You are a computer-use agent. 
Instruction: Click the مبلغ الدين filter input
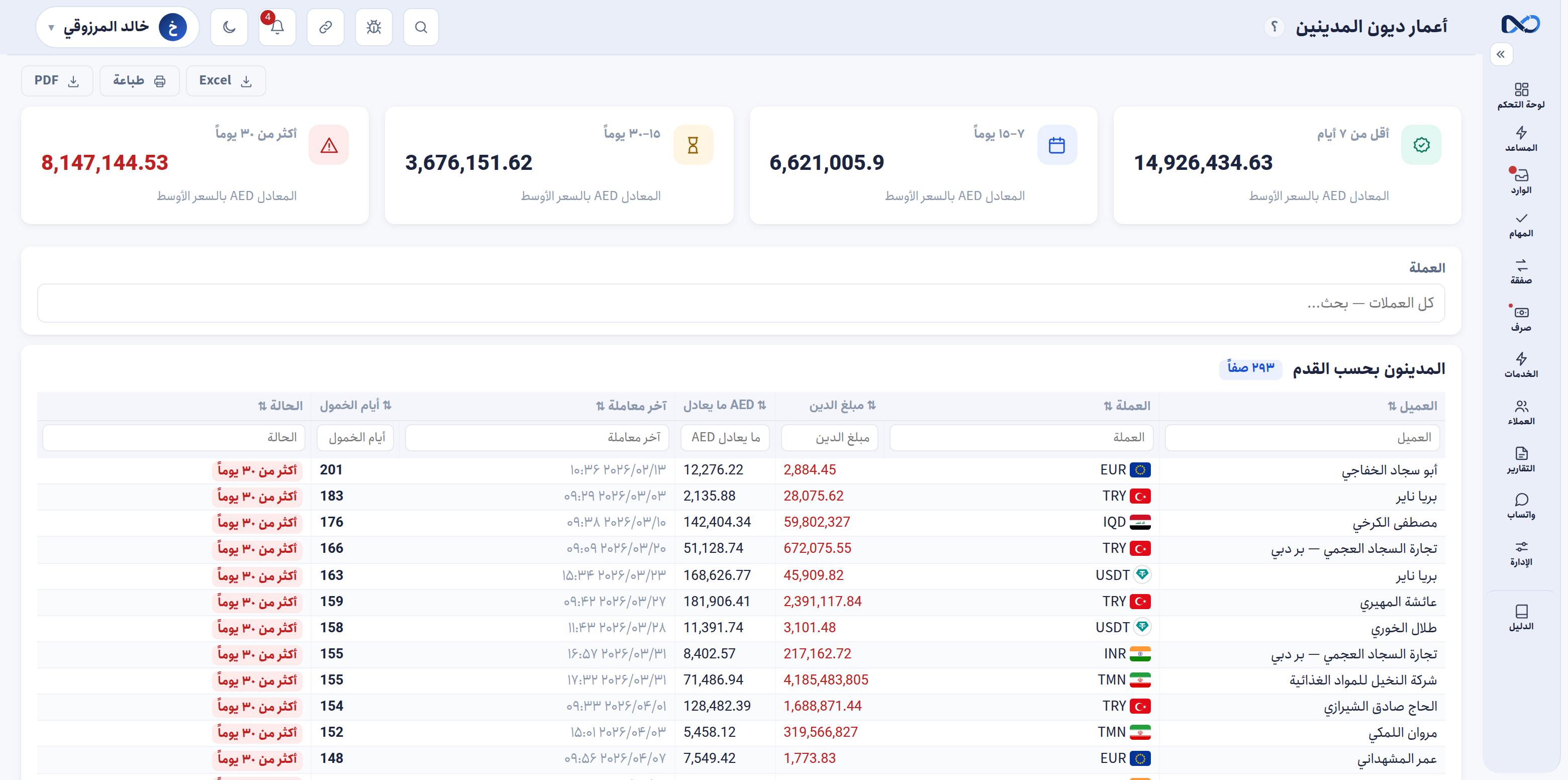coord(829,437)
